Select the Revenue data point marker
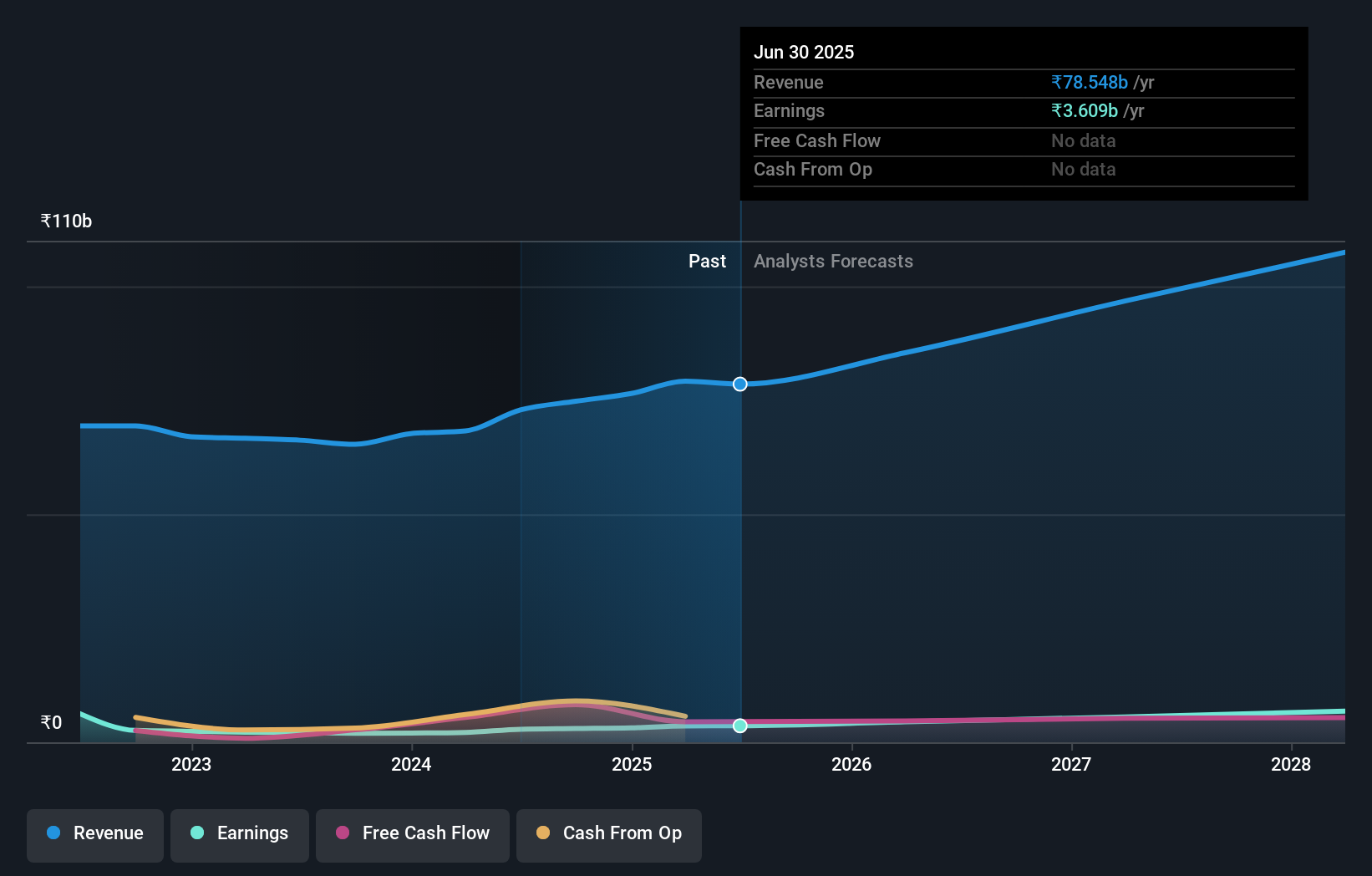Image resolution: width=1372 pixels, height=876 pixels. (x=740, y=385)
